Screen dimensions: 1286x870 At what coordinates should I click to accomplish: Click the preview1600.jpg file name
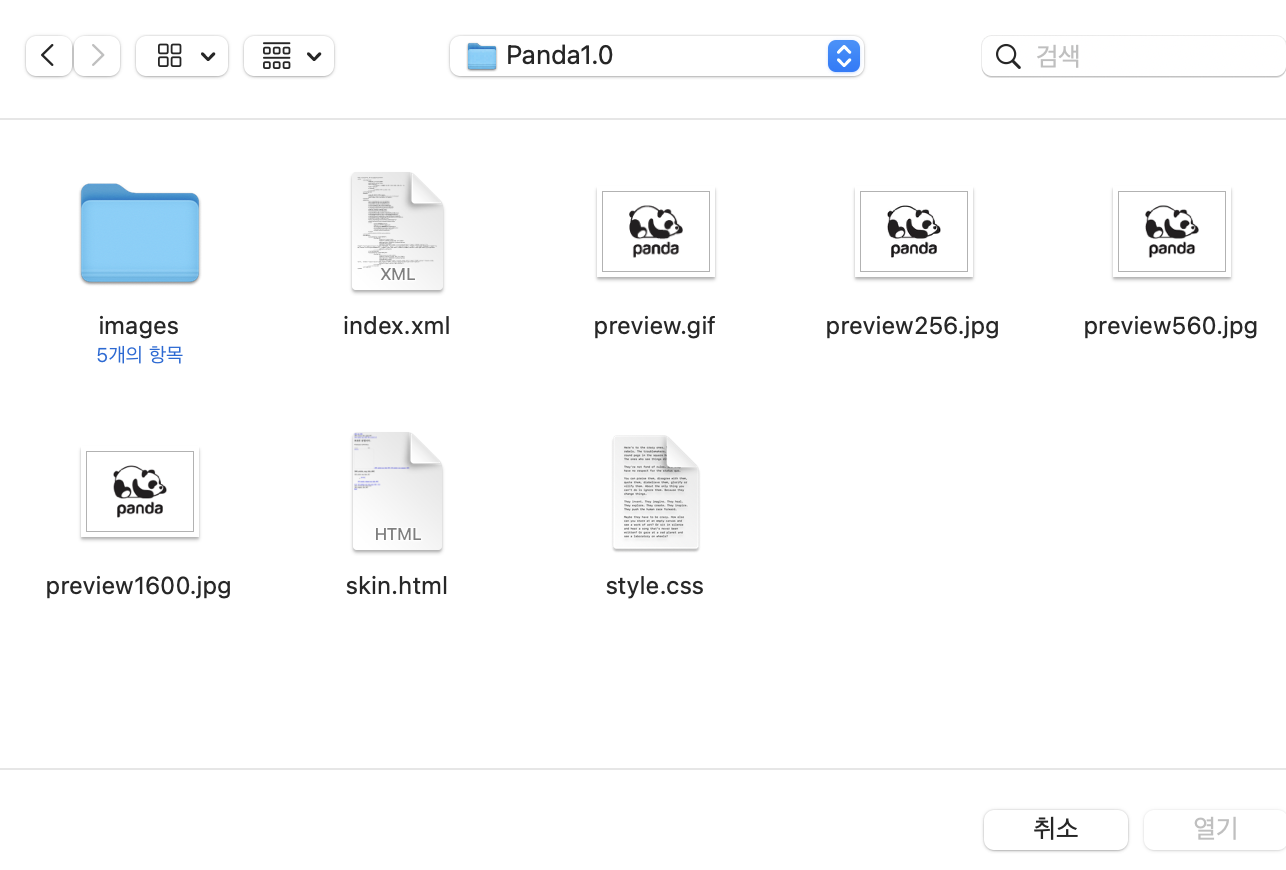click(x=139, y=586)
